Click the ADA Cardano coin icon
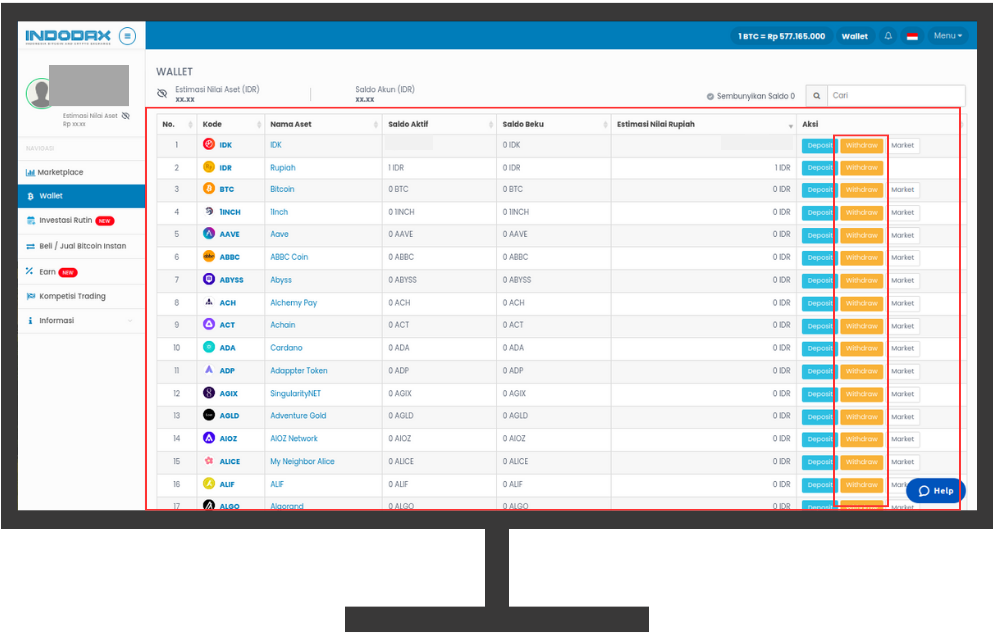The height and width of the screenshot is (637, 999). (209, 347)
